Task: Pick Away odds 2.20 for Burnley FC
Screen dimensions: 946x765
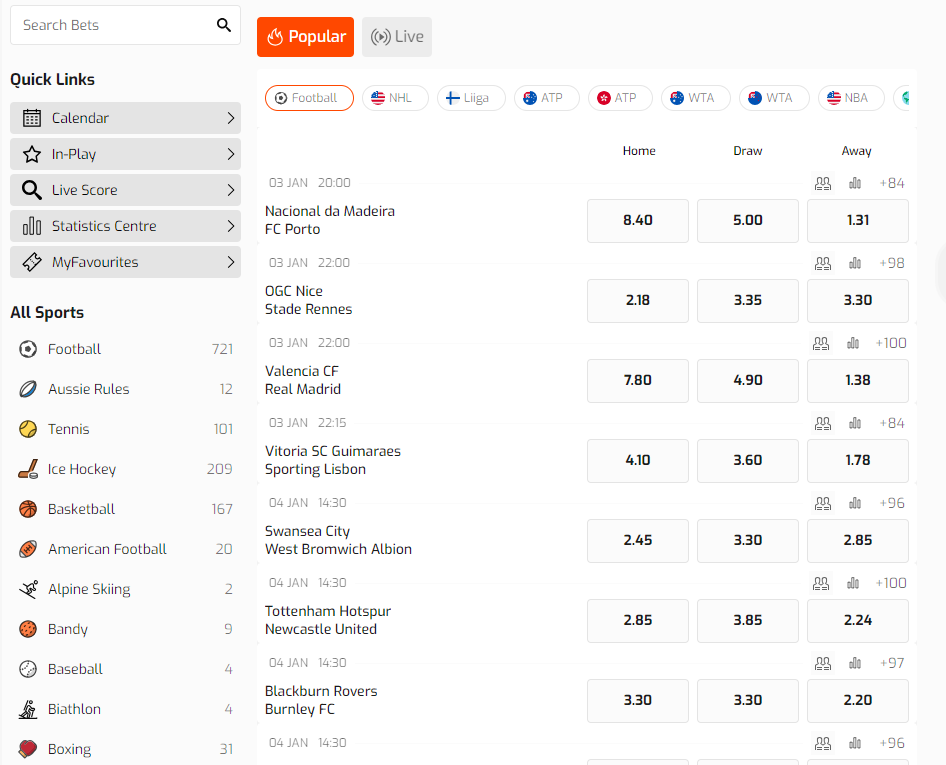Action: pos(858,701)
